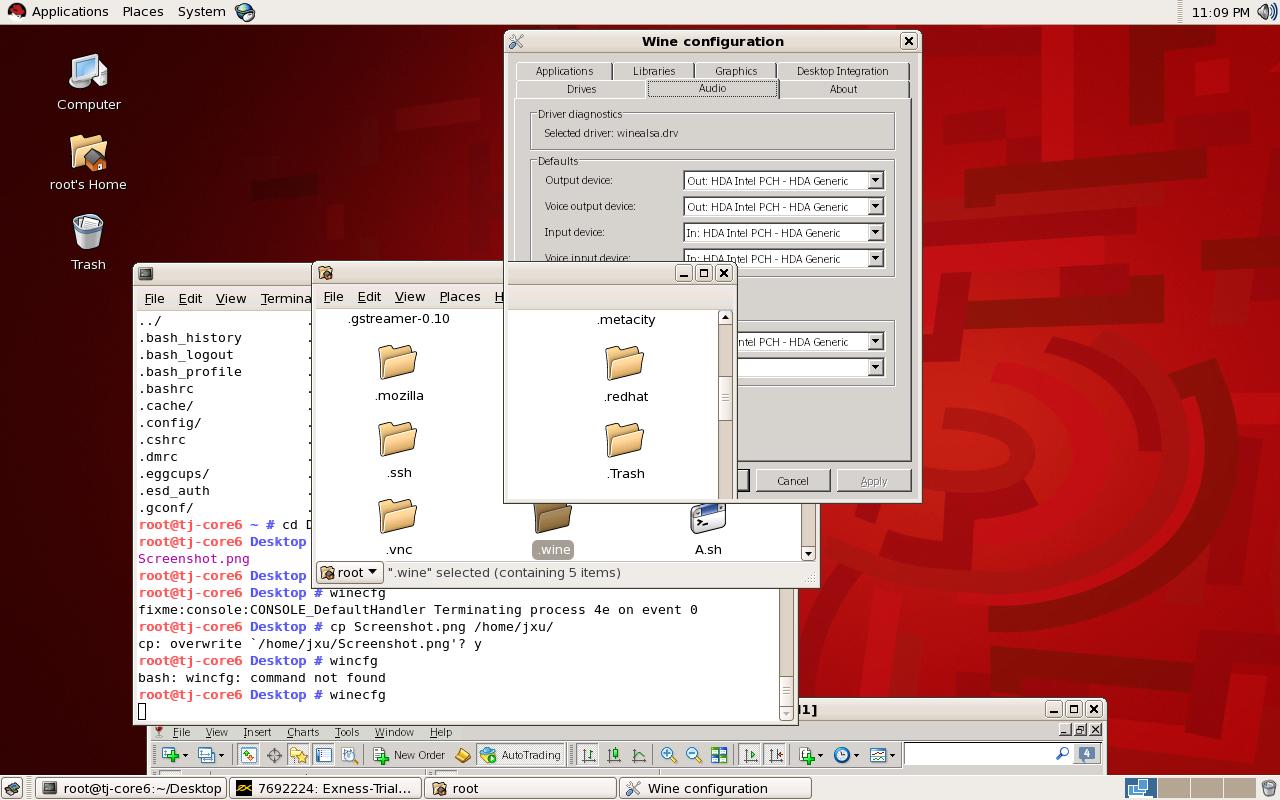Click the 11:09 PM clock in top panel
The image size is (1280, 800).
point(1220,12)
